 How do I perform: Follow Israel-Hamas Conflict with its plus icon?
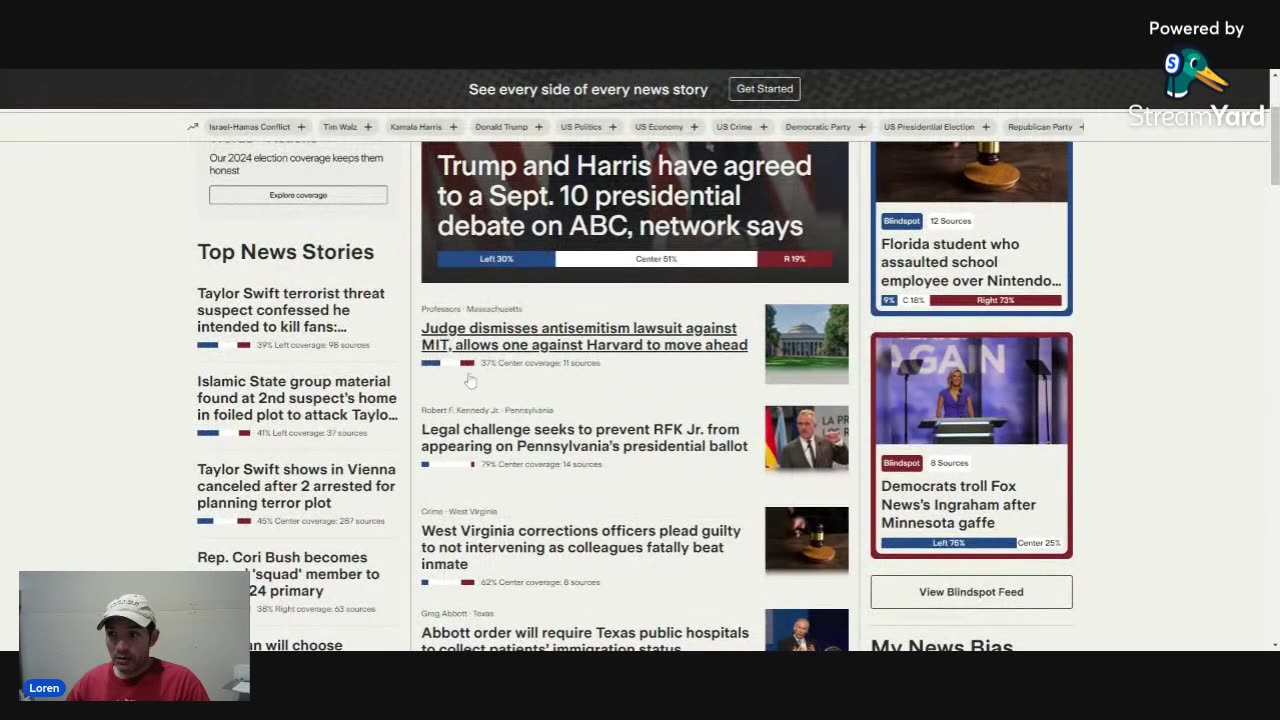tap(301, 127)
